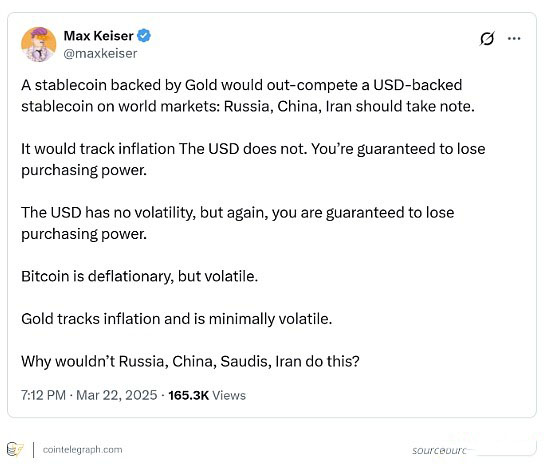Expand the three-dot more options menu
555x474 pixels.
[x=514, y=38]
